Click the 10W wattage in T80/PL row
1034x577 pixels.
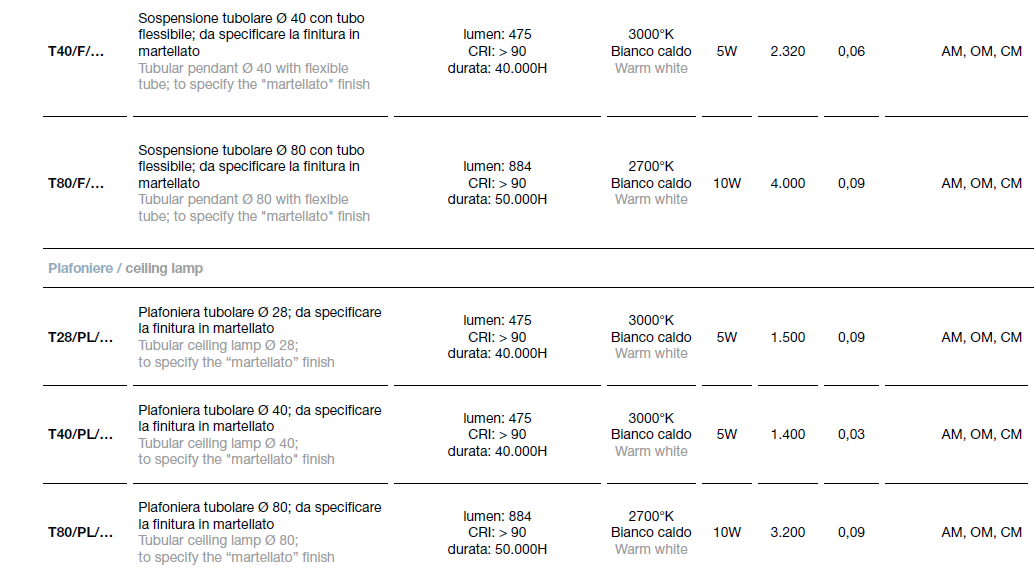727,532
